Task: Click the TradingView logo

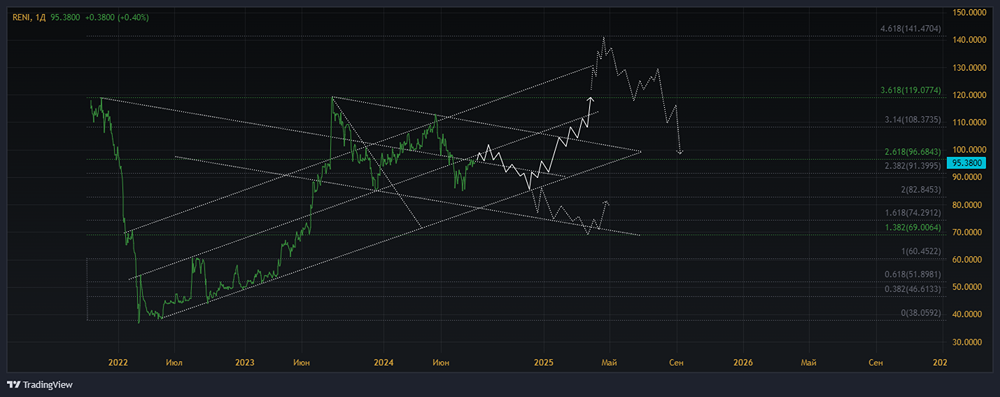Action: (x=40, y=385)
